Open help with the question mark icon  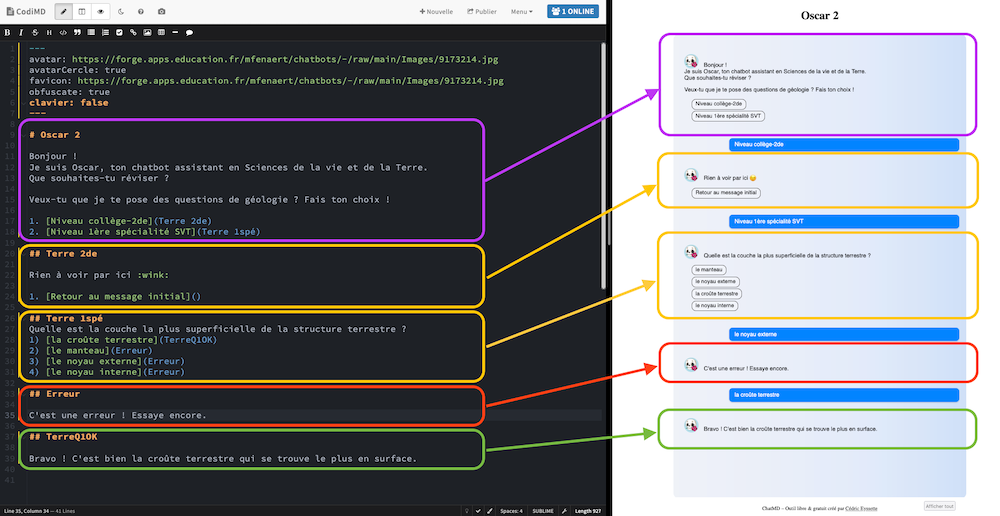click(141, 12)
